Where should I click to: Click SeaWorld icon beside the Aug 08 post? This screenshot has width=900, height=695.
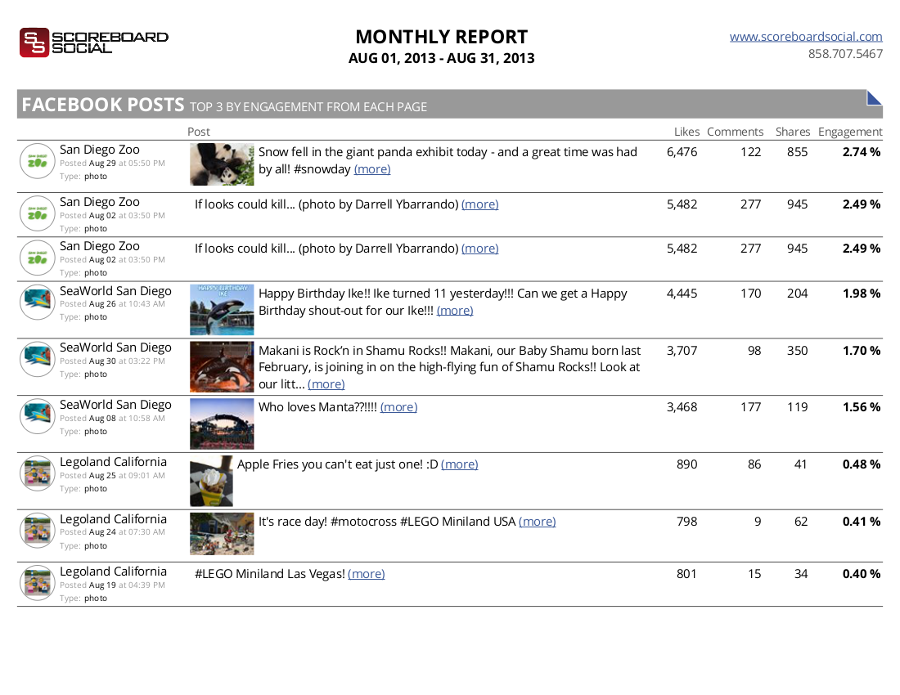(37, 416)
